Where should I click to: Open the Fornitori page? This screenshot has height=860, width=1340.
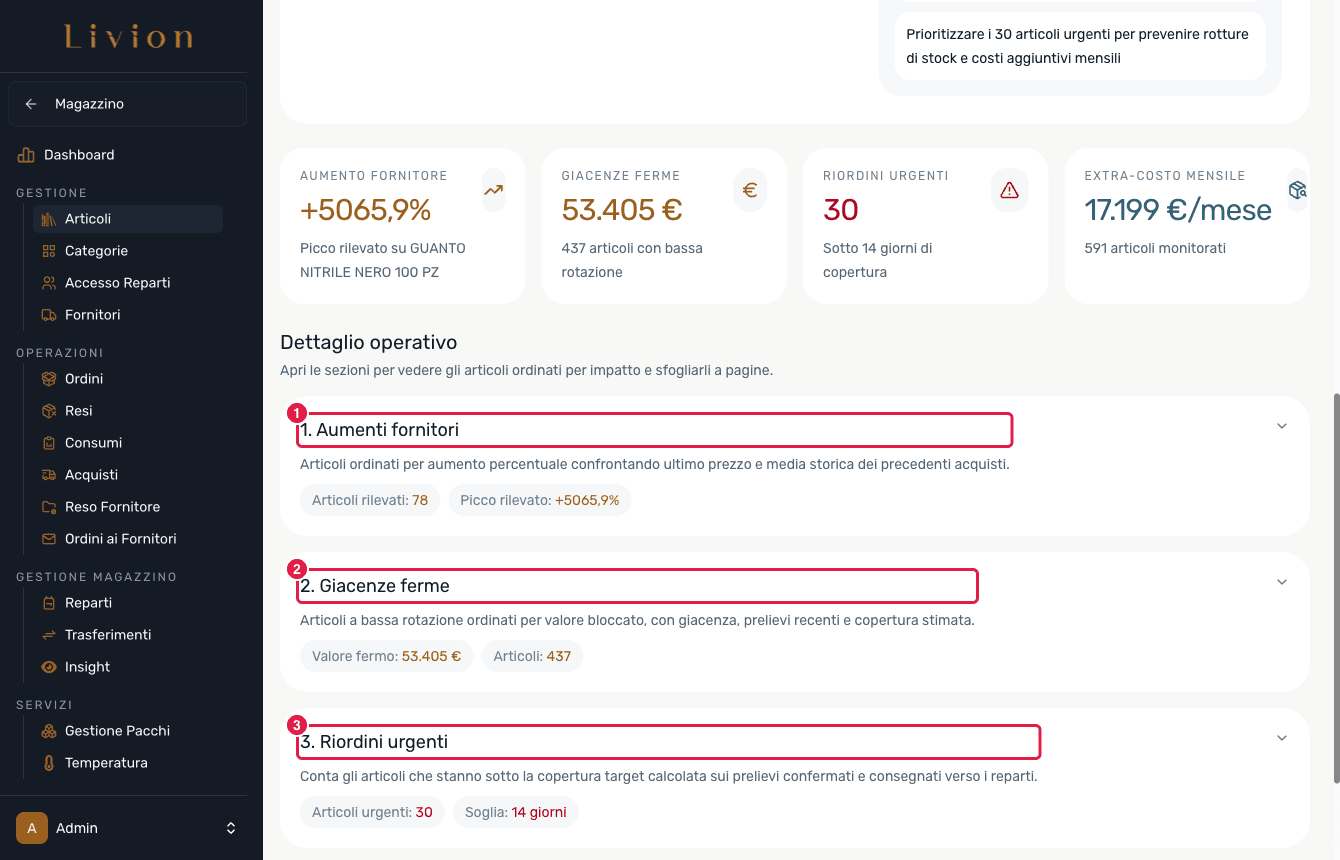[x=128, y=315]
